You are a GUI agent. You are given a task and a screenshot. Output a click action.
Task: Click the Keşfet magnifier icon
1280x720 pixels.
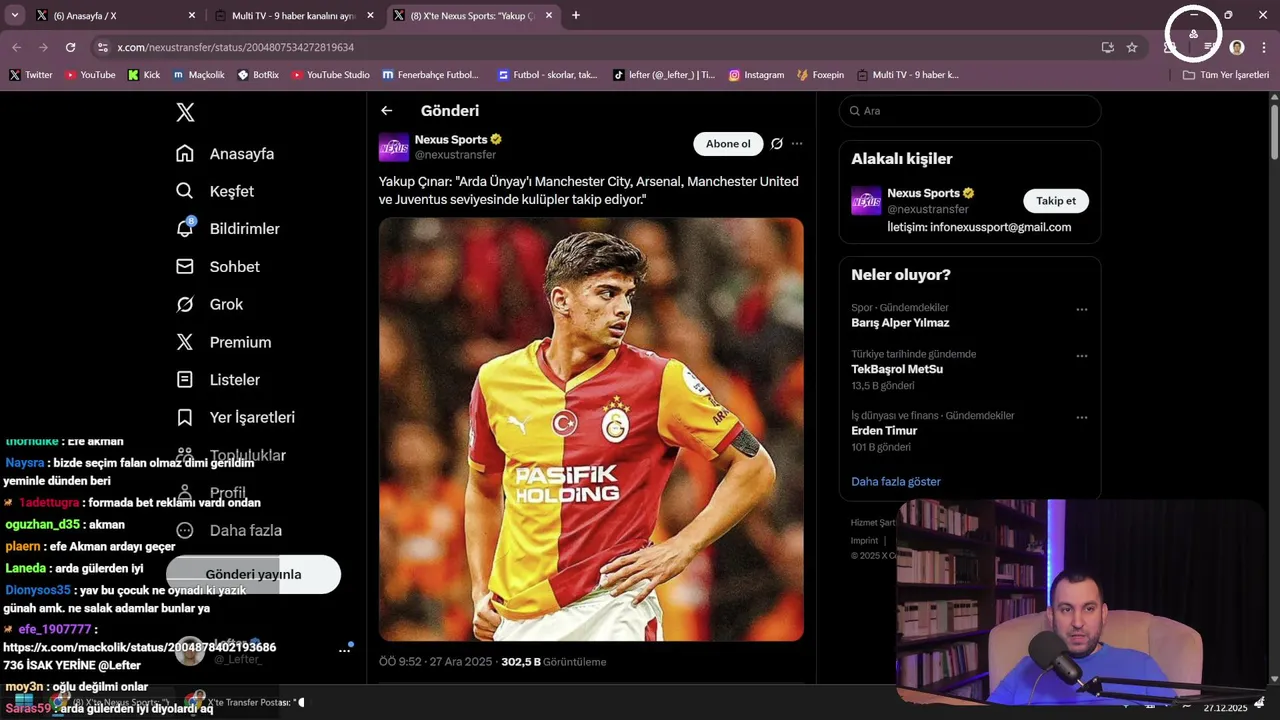[x=185, y=191]
